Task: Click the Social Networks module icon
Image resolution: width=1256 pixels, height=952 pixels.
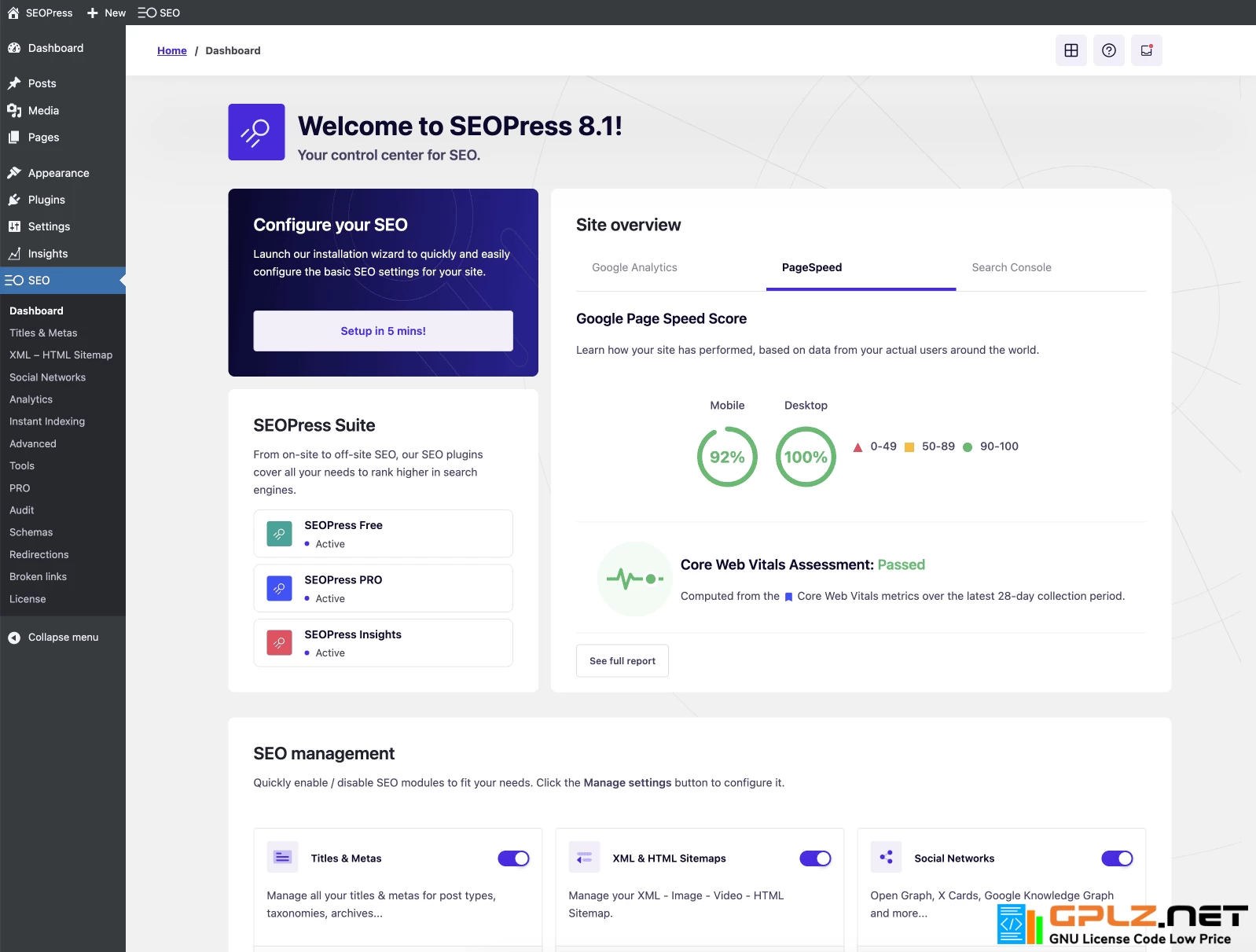Action: point(886,857)
